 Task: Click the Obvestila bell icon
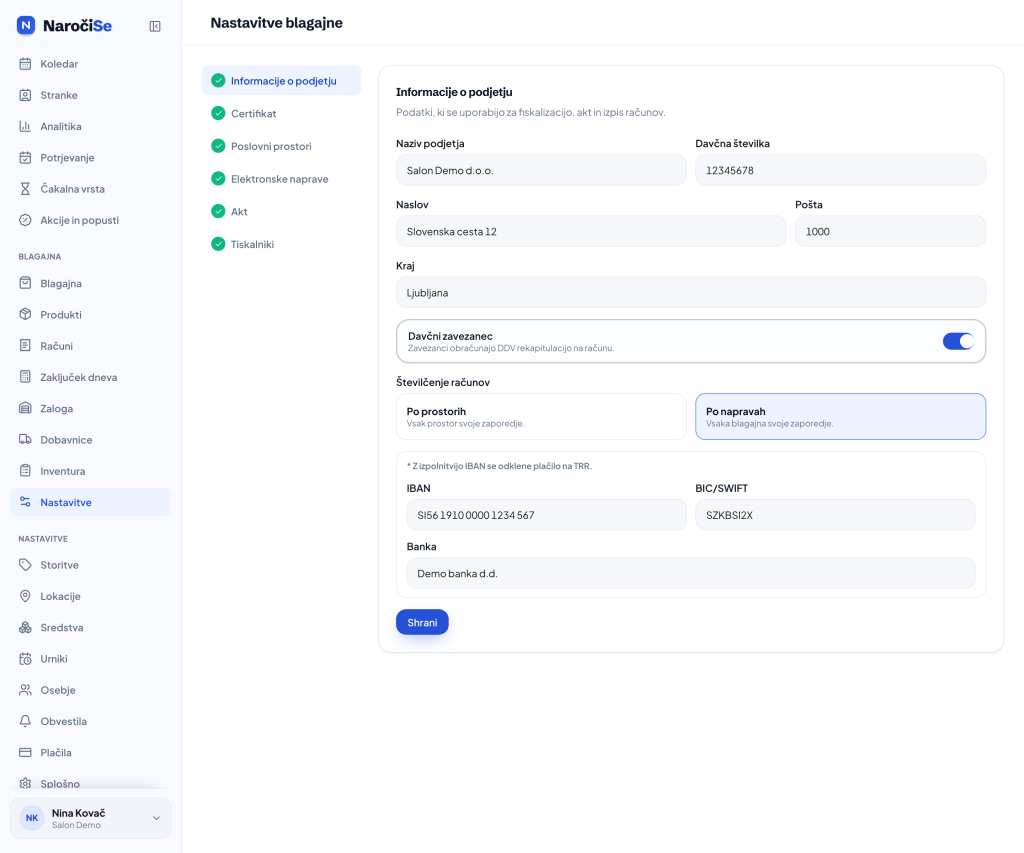[25, 722]
